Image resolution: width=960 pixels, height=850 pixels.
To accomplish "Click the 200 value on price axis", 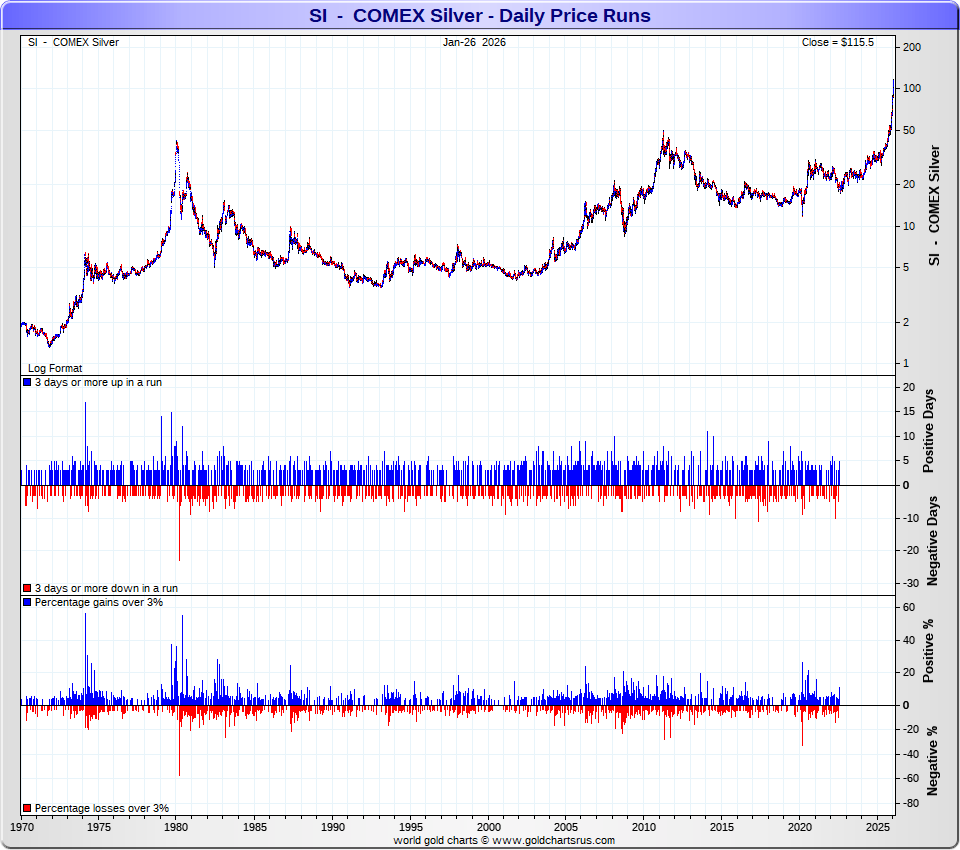I will pyautogui.click(x=911, y=48).
